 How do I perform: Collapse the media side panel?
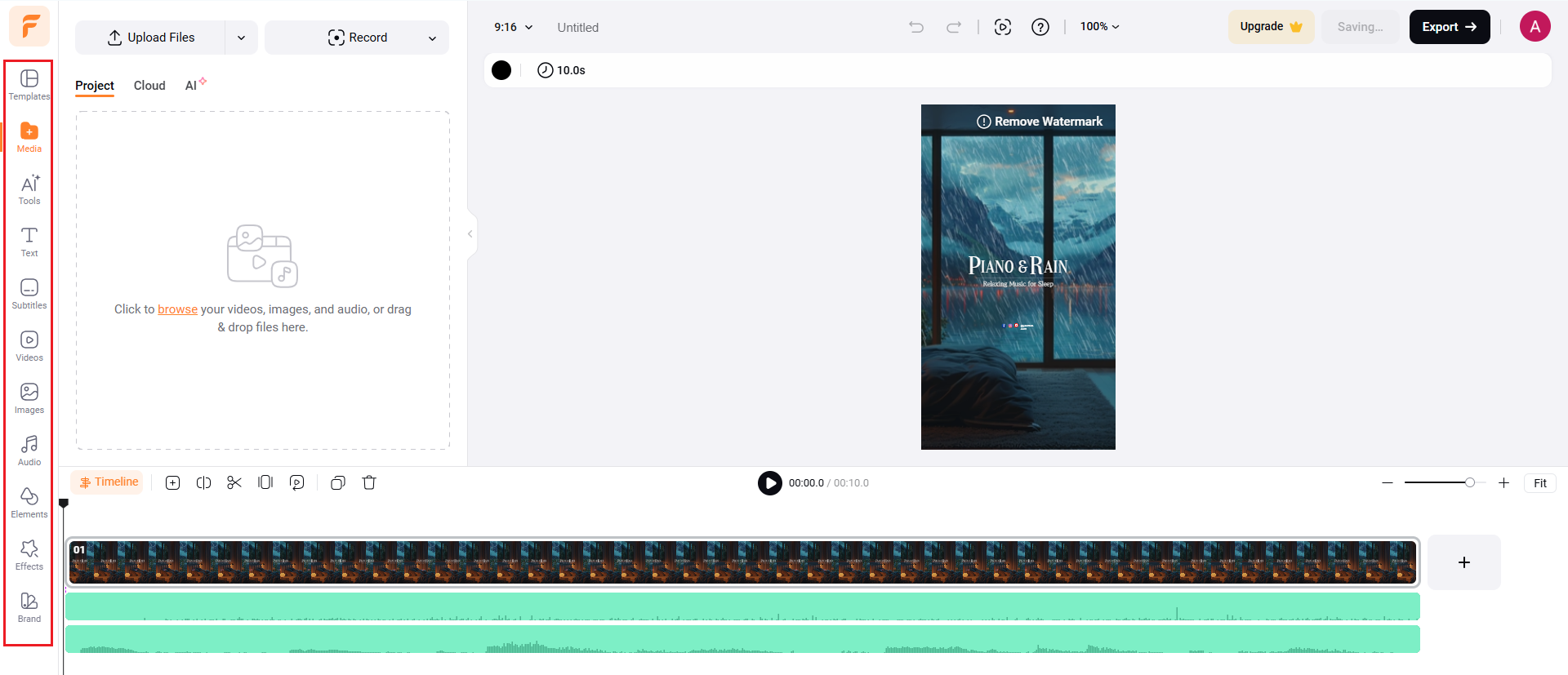470,234
